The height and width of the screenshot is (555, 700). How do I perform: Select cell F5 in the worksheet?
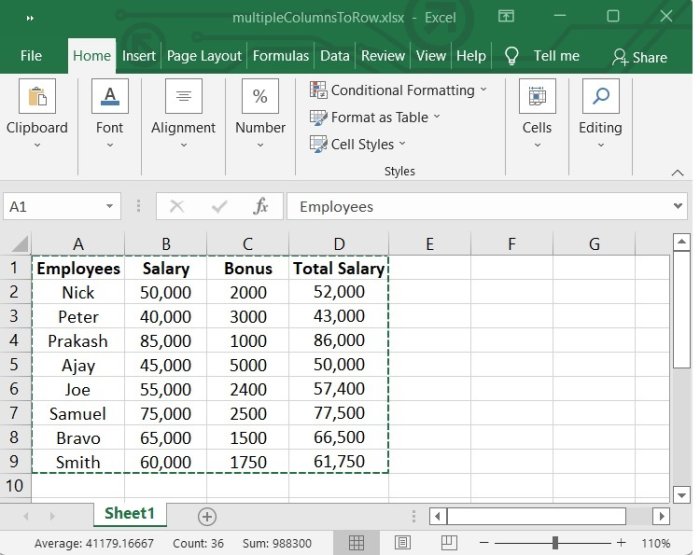[511, 365]
